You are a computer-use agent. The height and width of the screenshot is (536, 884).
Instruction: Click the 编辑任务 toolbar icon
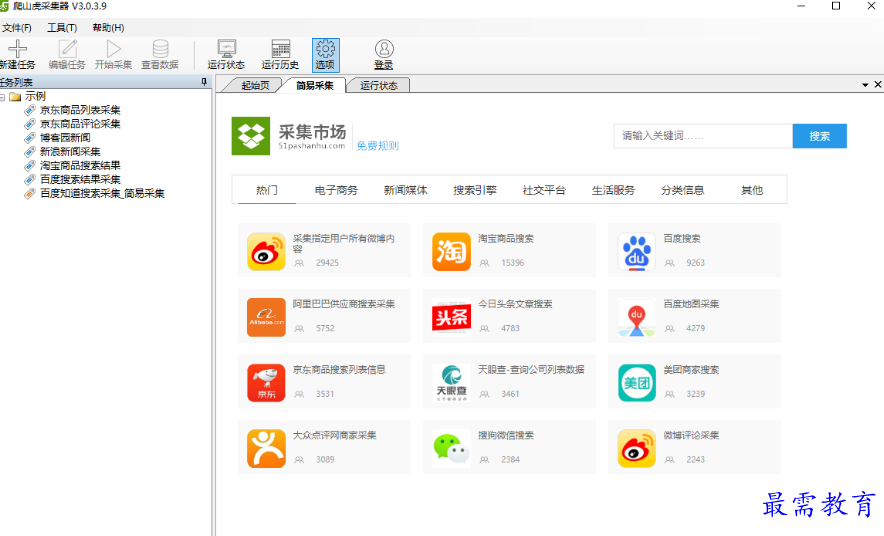[x=68, y=48]
